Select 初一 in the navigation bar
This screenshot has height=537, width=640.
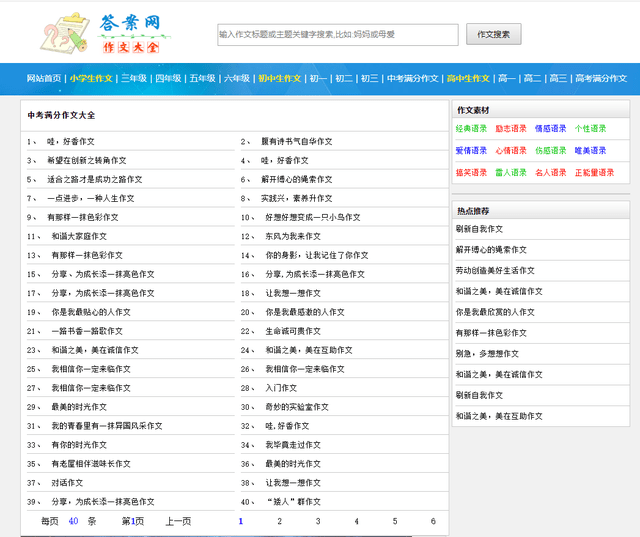tap(318, 78)
